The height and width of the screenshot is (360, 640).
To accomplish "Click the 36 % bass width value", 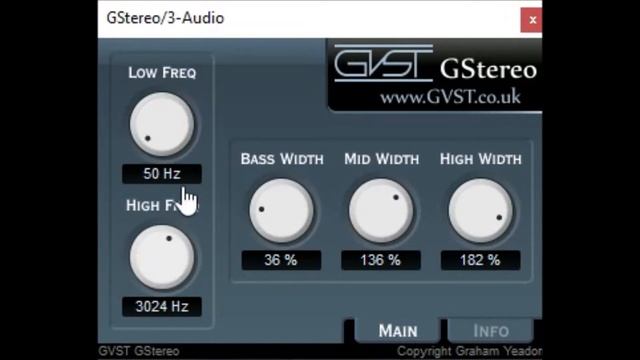I will pos(281,260).
